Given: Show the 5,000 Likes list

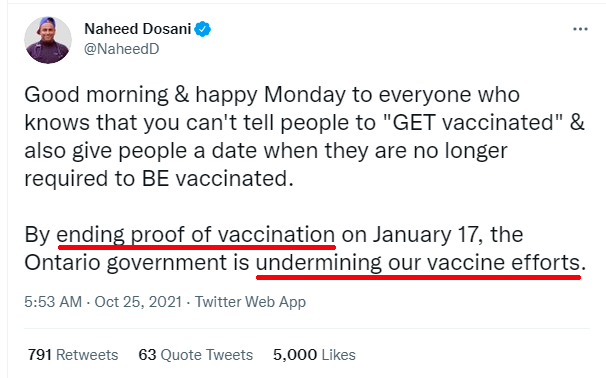Looking at the screenshot, I should click(314, 354).
